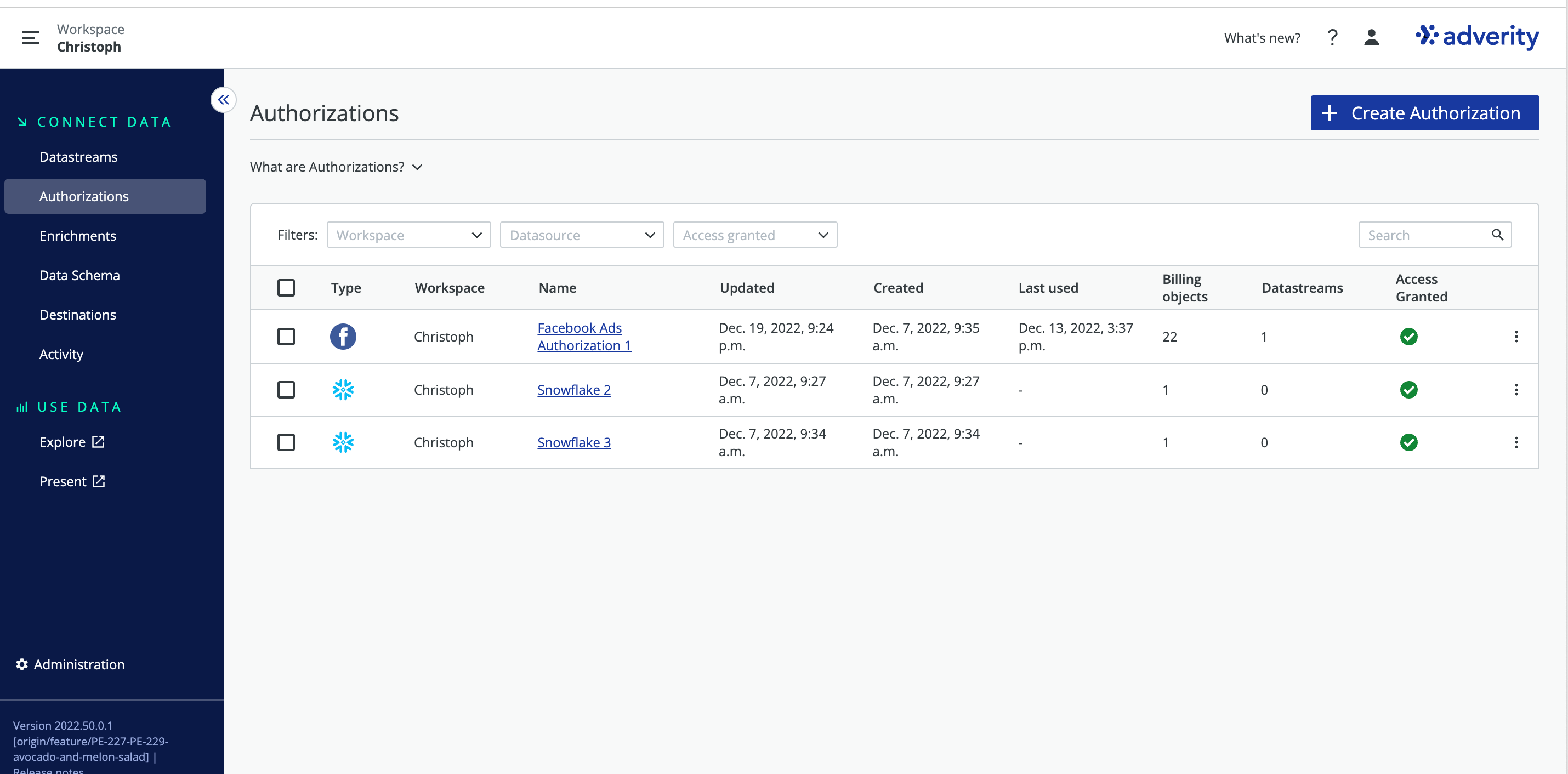Collapse the sidebar with double-chevron icon
The image size is (1568, 774).
click(223, 100)
